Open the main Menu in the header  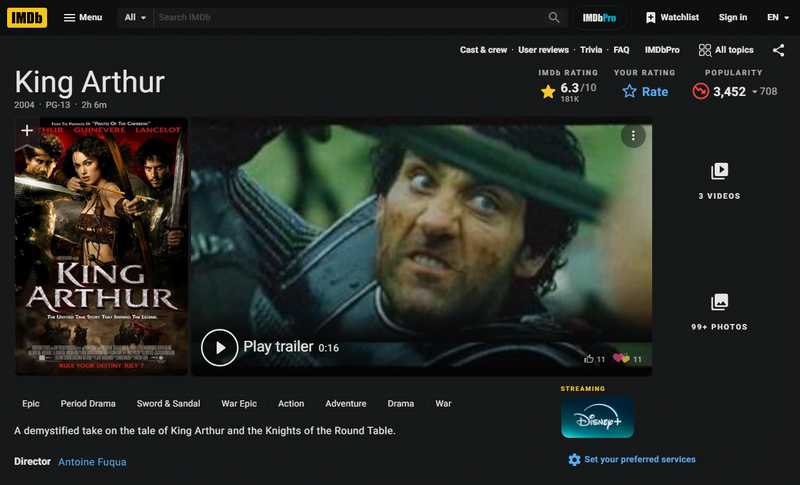point(82,17)
